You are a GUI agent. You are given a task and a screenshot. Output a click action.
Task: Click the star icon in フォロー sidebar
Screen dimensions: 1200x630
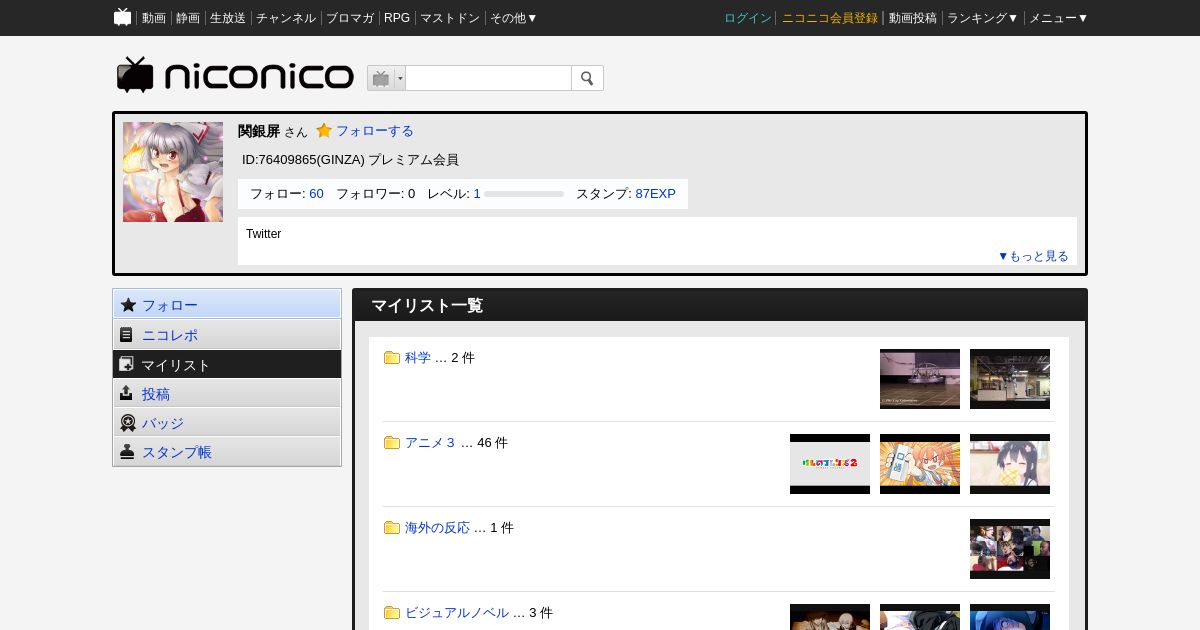(x=128, y=305)
